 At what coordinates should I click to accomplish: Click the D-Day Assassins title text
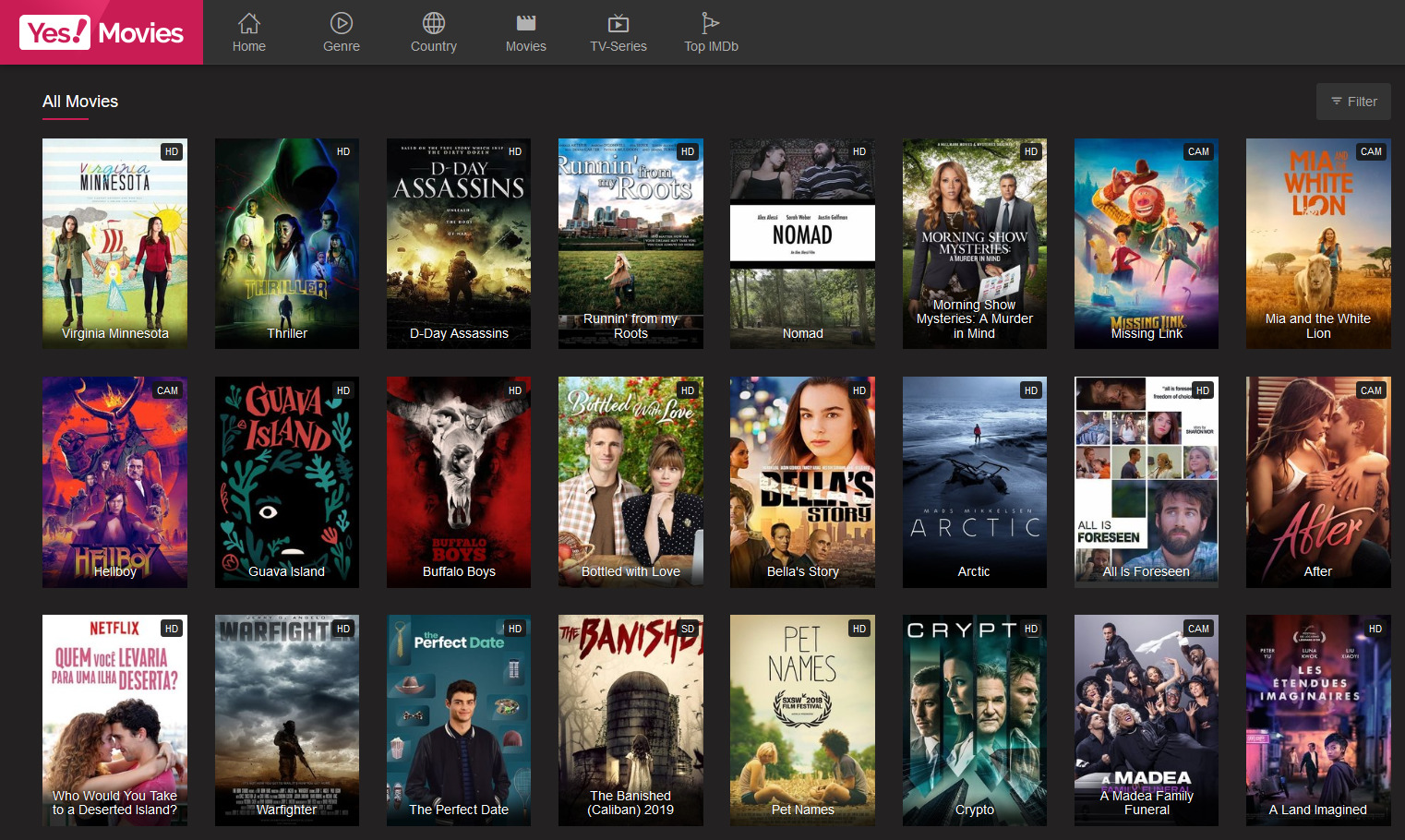click(459, 333)
